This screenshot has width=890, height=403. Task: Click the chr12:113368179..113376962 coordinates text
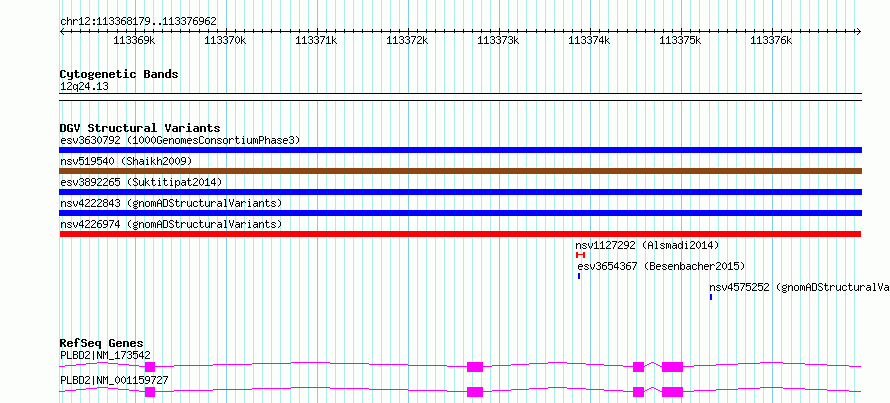(138, 22)
